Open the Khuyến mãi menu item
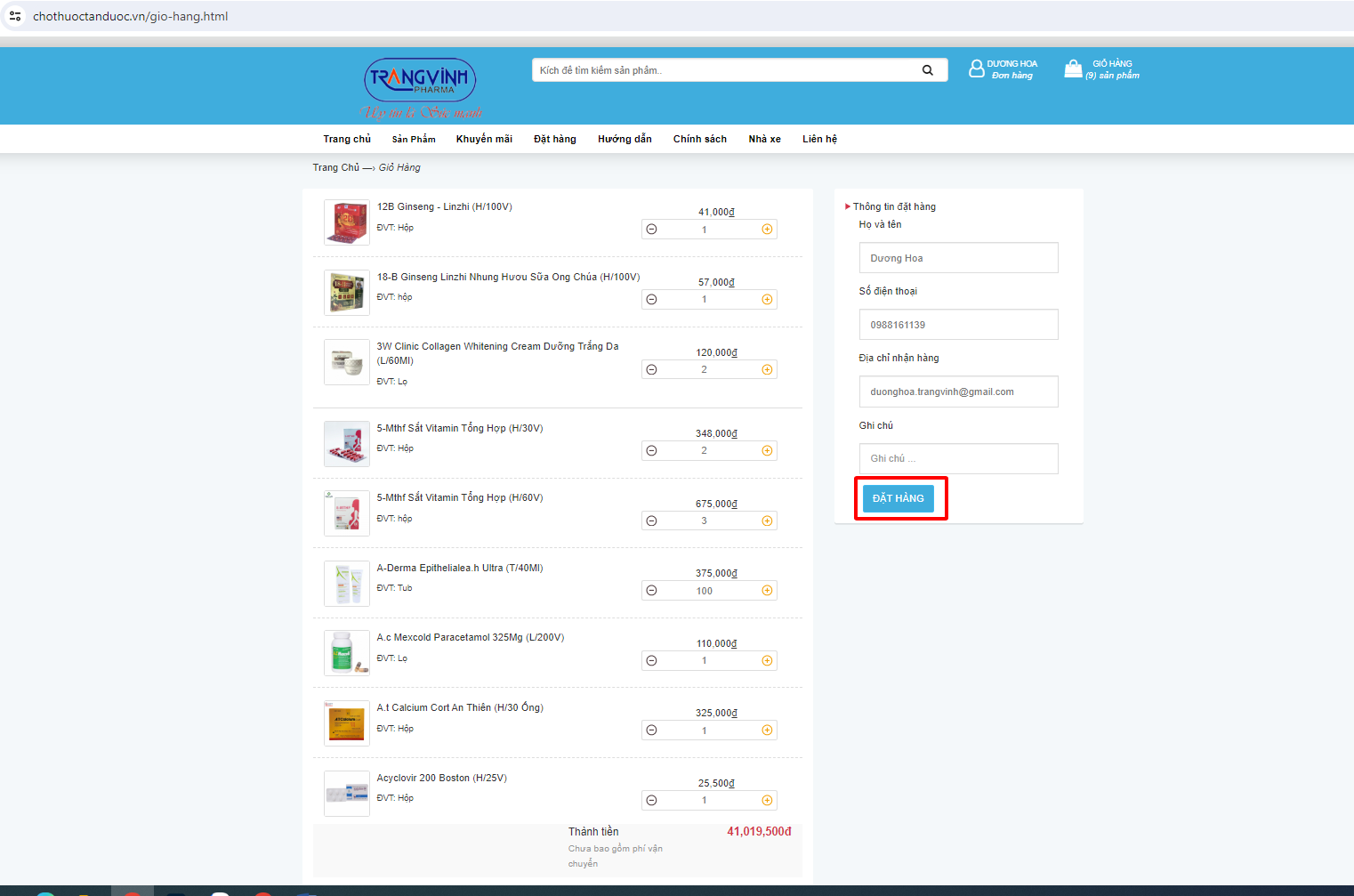This screenshot has height=896, width=1354. tap(484, 139)
